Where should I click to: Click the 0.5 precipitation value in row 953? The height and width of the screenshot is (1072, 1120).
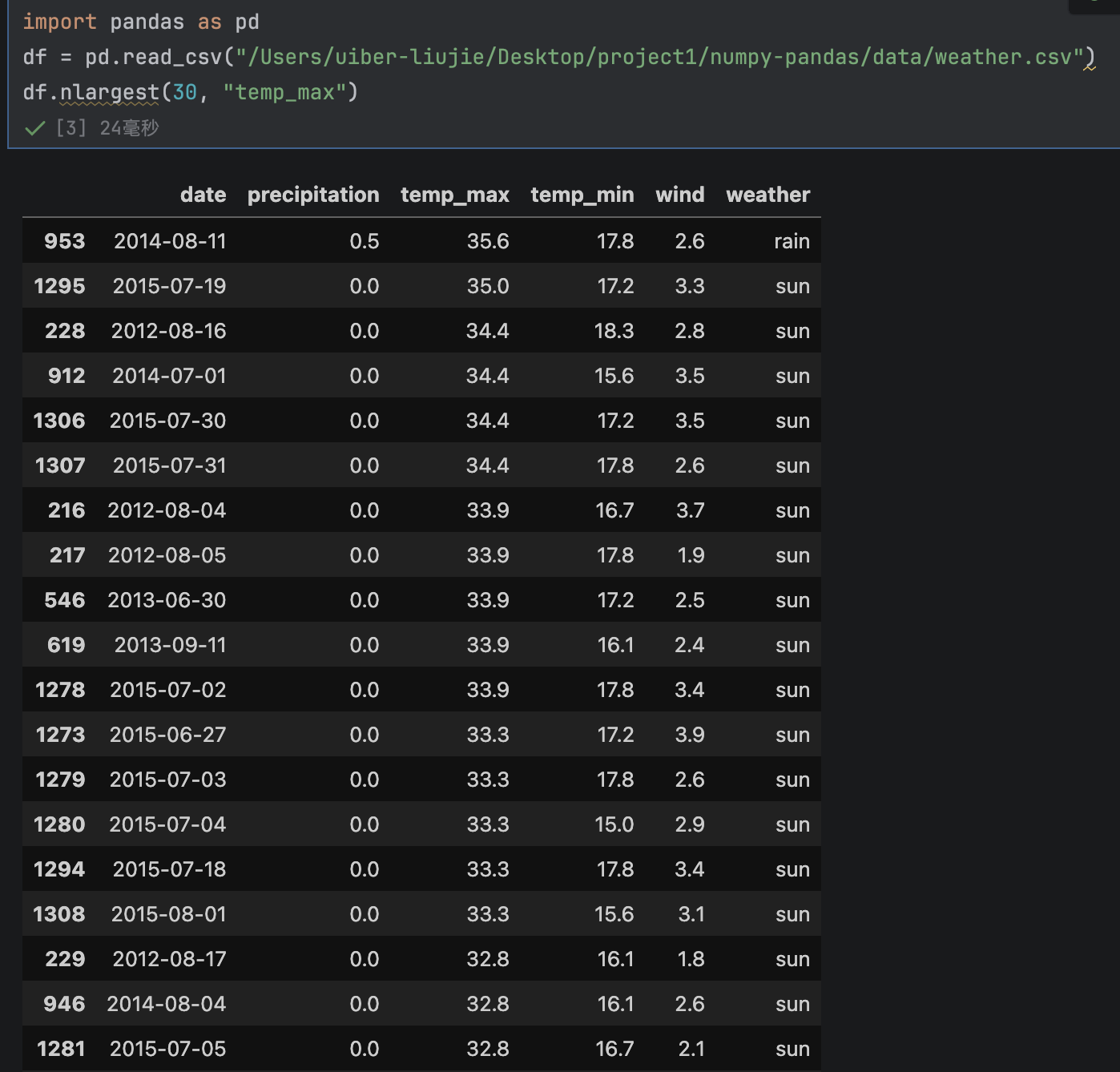(x=365, y=241)
